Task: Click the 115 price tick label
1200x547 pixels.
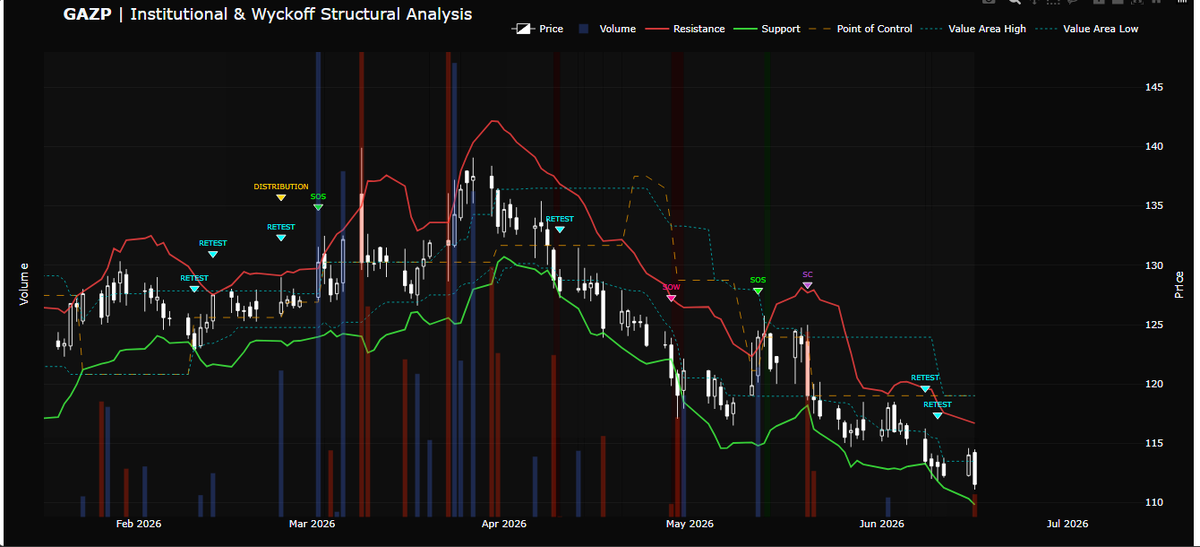Action: coord(1154,443)
